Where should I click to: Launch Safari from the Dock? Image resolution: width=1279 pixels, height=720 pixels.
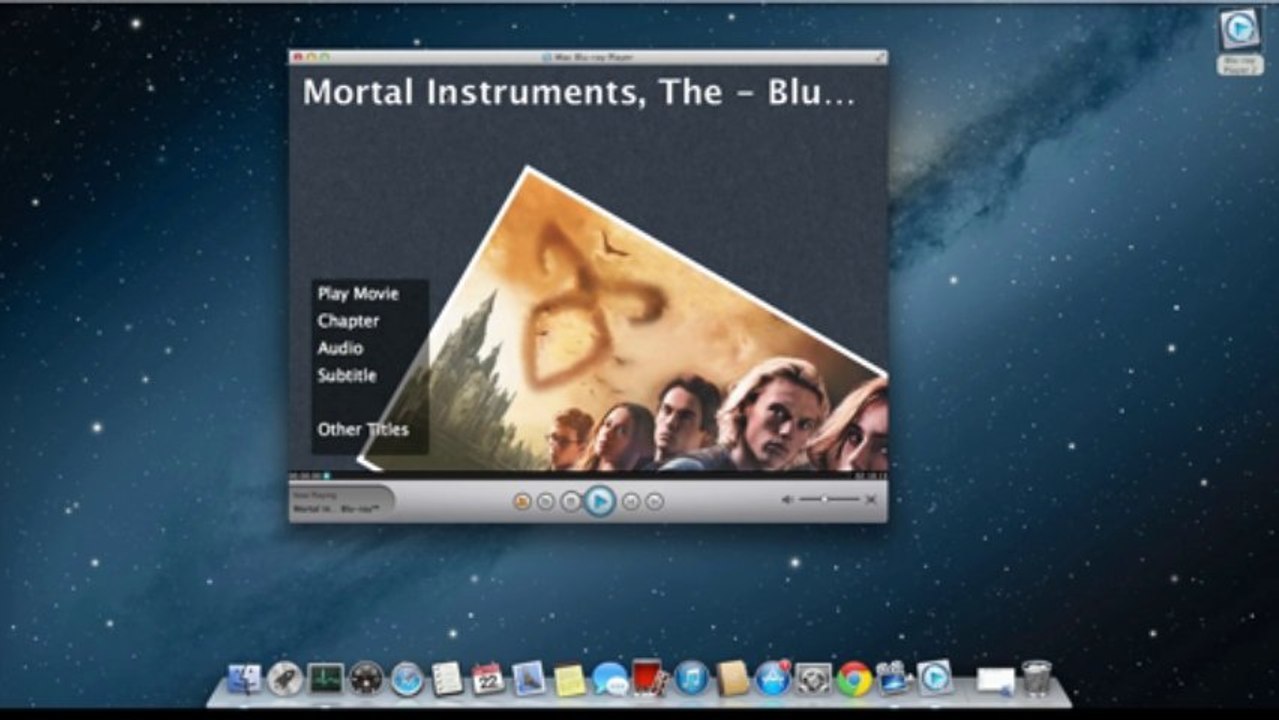[x=407, y=678]
